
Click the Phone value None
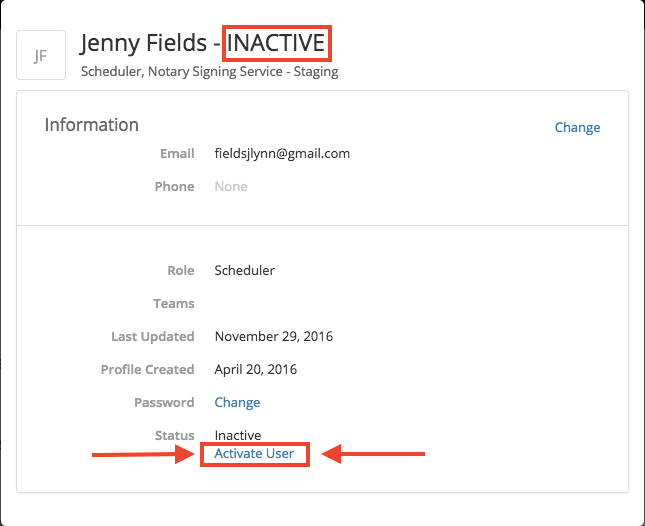pyautogui.click(x=231, y=187)
